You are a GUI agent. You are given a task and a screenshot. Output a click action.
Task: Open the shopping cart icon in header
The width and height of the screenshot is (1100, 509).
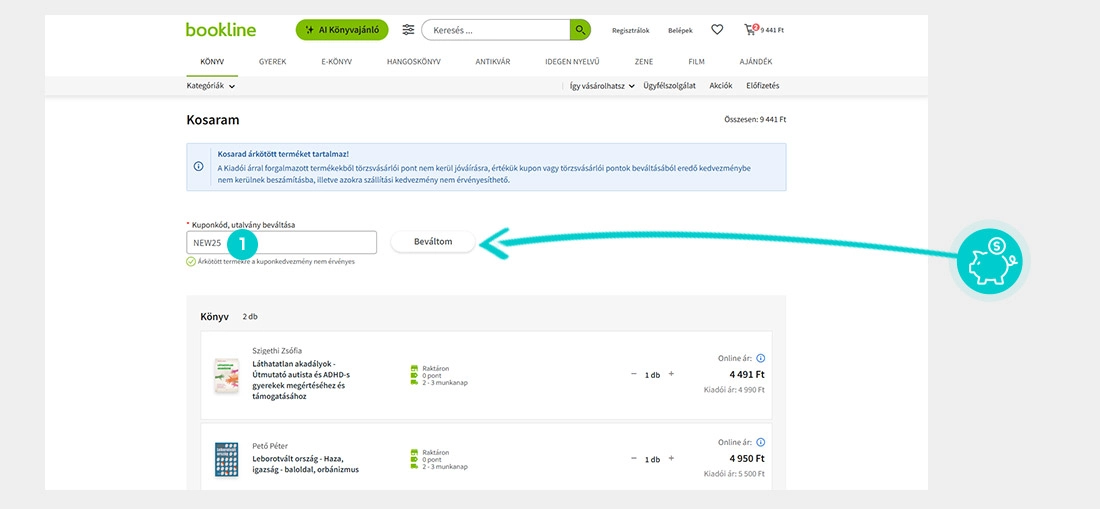(750, 30)
